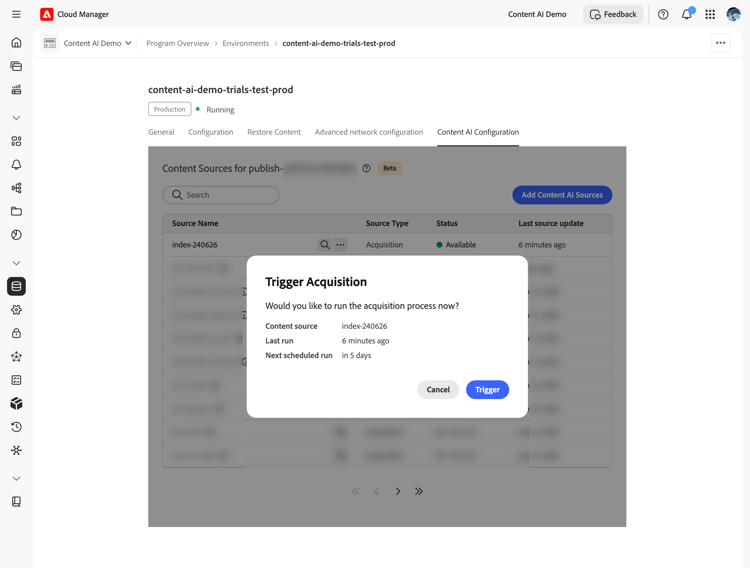This screenshot has height=568, width=750.
Task: Switch to the General tab
Action: pos(161,132)
